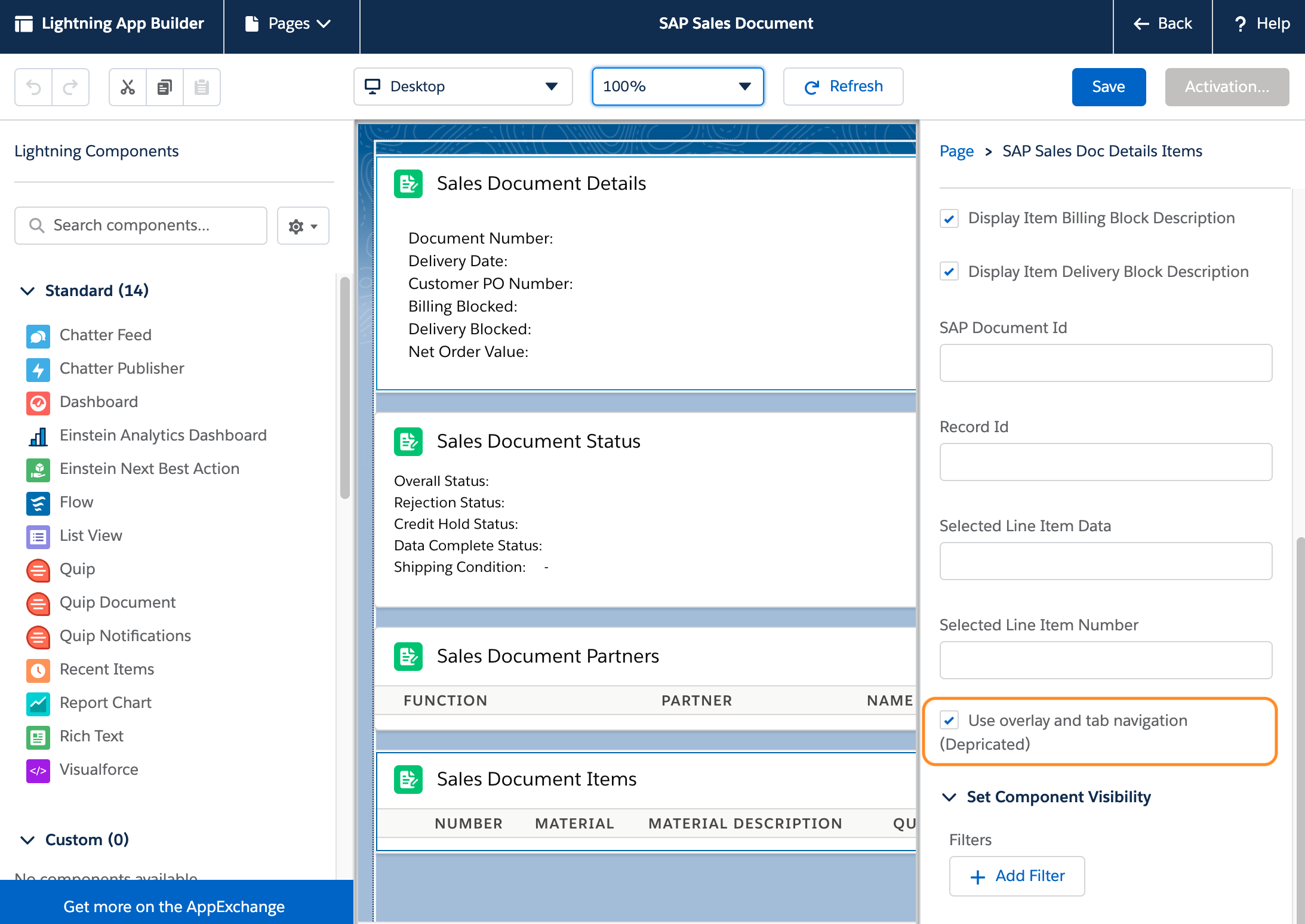Click the Net Order Value label

tap(468, 352)
